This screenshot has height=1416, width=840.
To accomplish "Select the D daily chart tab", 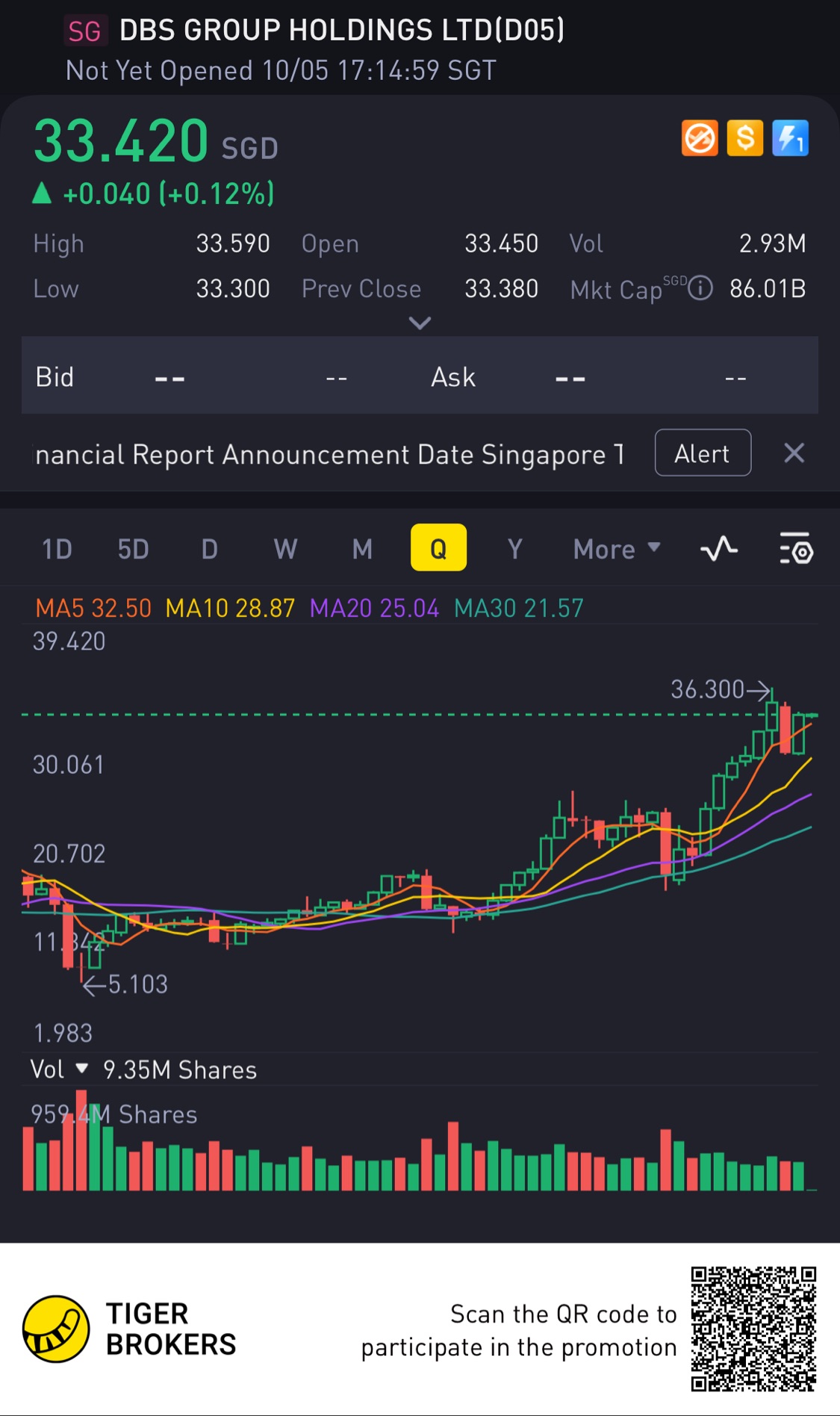I will click(210, 549).
